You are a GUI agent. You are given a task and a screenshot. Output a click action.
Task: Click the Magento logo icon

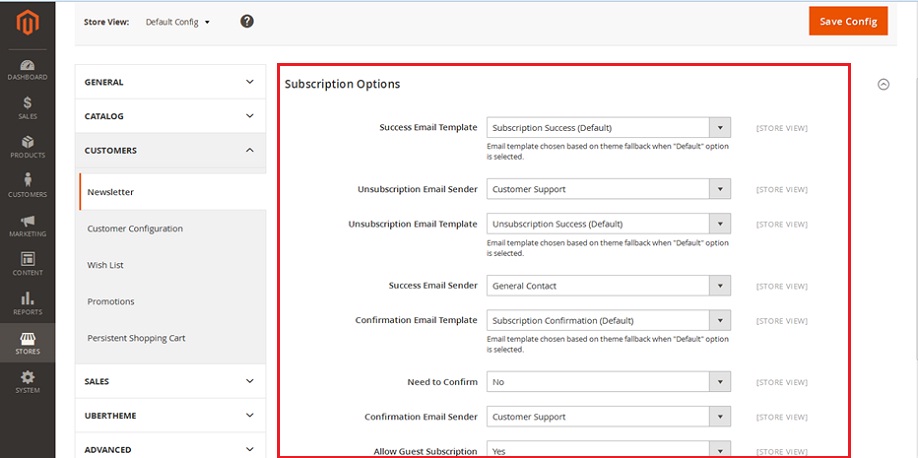28,23
